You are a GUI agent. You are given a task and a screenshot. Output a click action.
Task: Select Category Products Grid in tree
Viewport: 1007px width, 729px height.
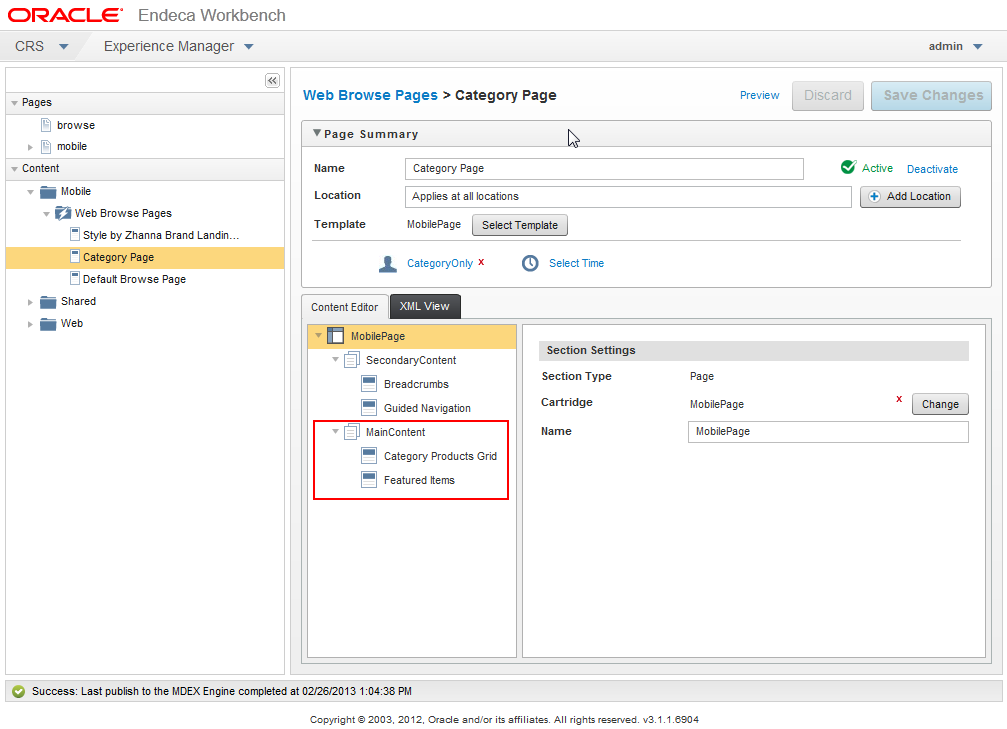click(440, 456)
